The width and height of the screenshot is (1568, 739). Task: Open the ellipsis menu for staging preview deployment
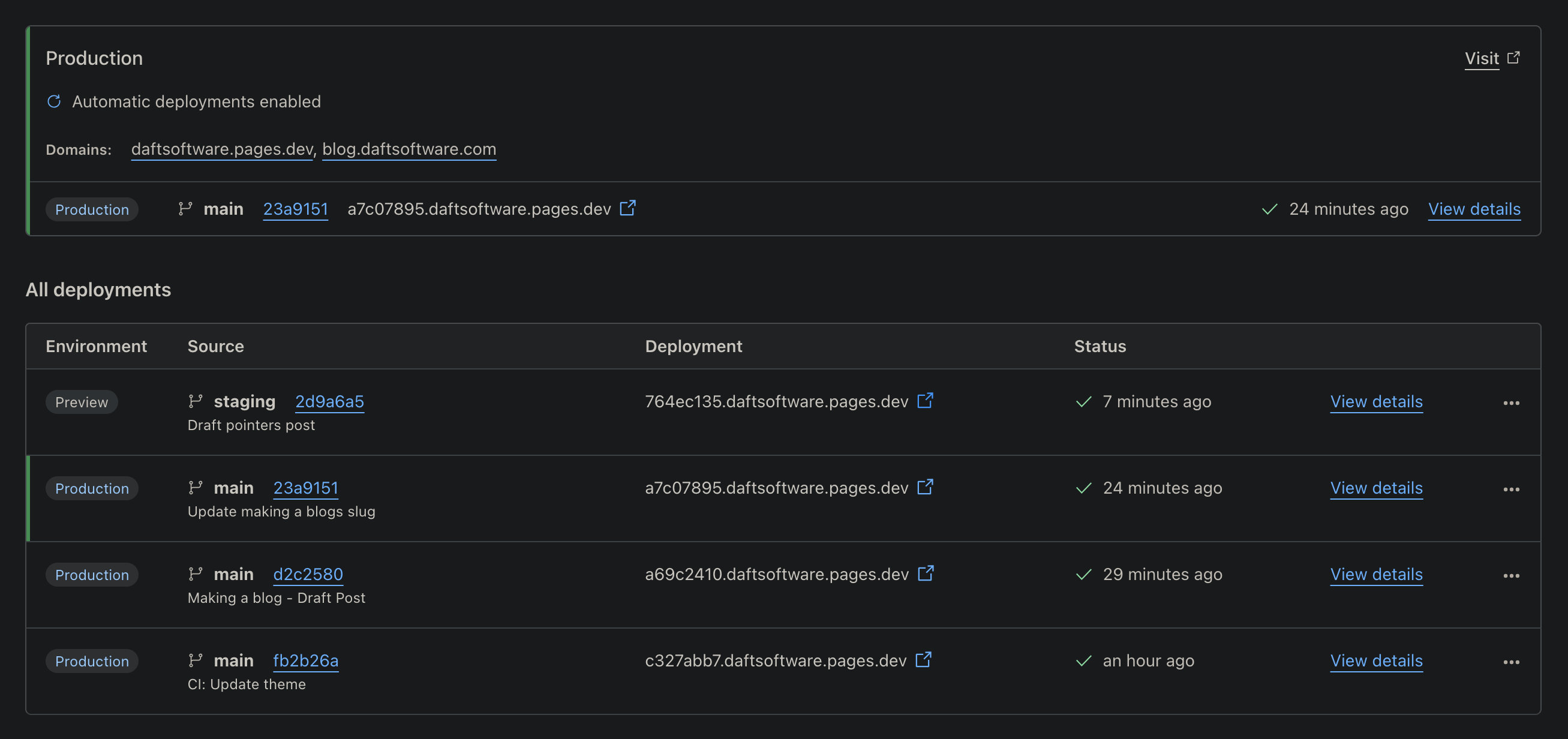tap(1512, 402)
